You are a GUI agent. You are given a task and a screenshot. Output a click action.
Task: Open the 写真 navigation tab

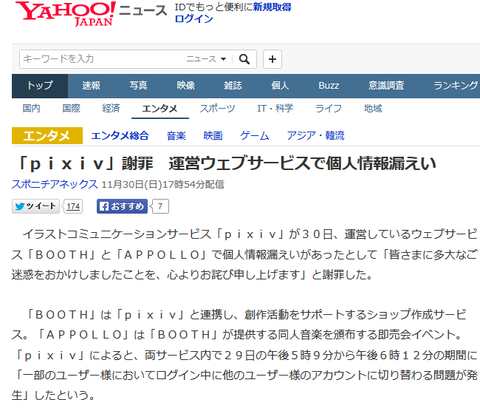coord(138,86)
